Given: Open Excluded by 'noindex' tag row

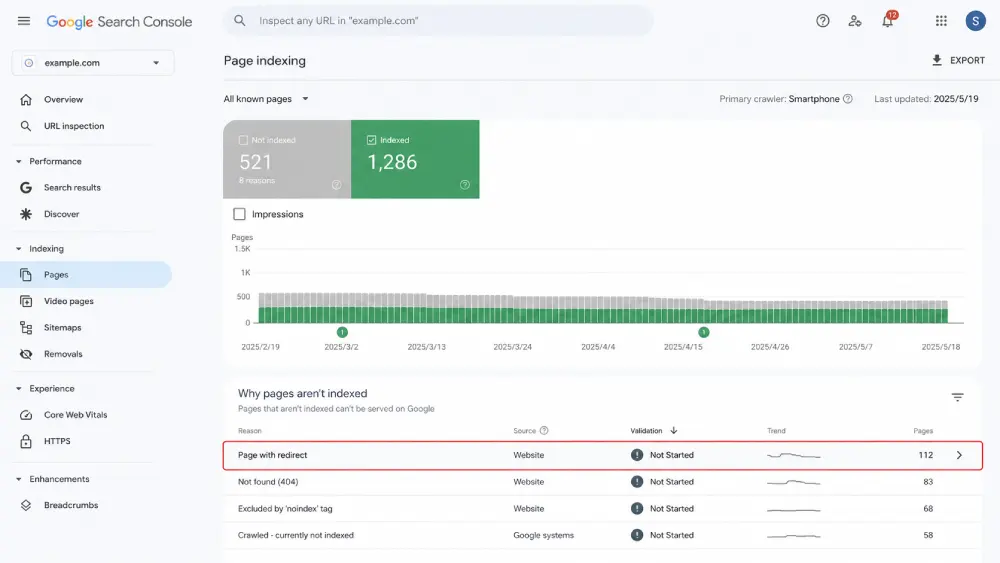Looking at the screenshot, I should pyautogui.click(x=602, y=509).
